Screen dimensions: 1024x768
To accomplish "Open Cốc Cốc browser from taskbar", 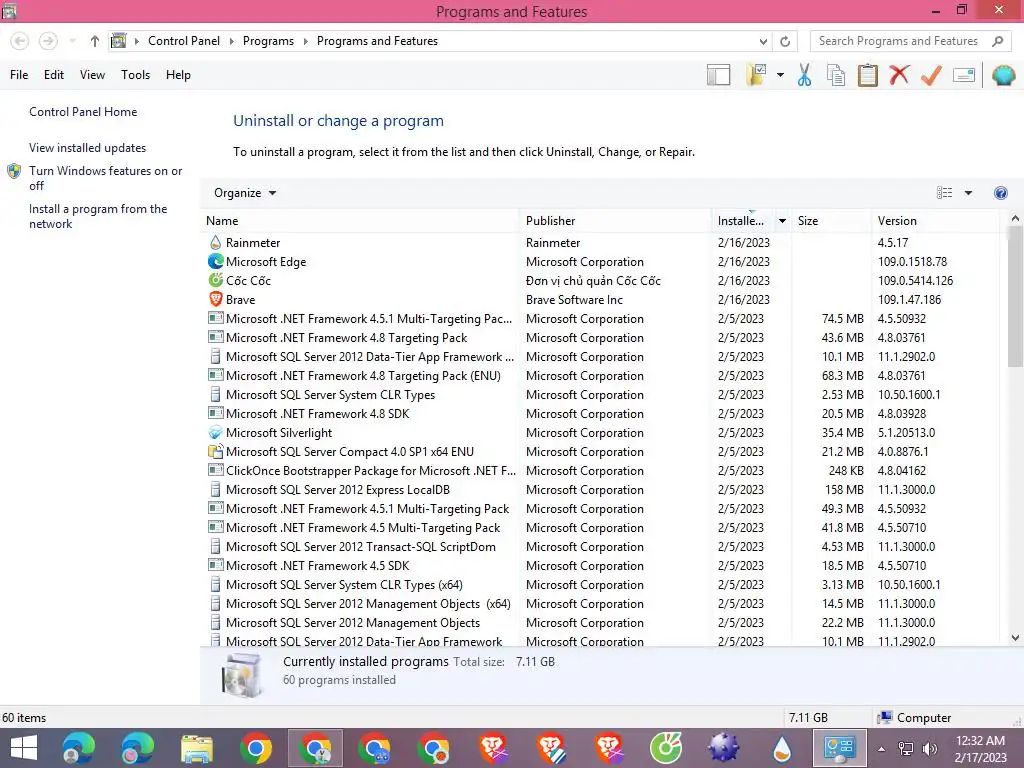I will tap(665, 748).
